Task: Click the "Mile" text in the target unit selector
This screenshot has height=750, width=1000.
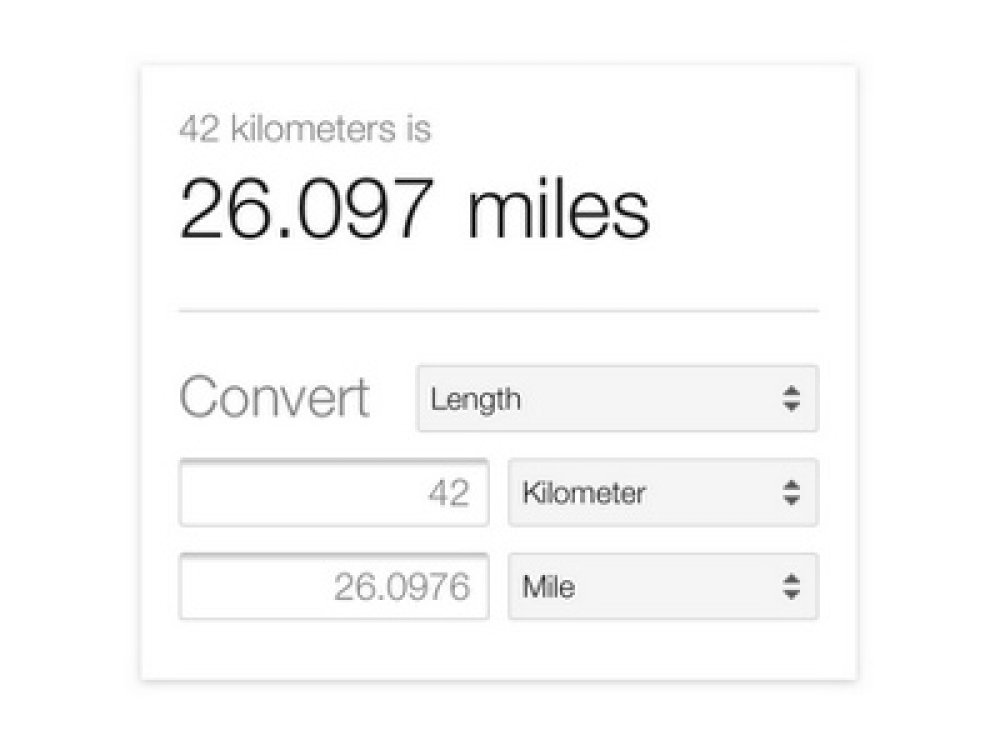Action: (549, 587)
